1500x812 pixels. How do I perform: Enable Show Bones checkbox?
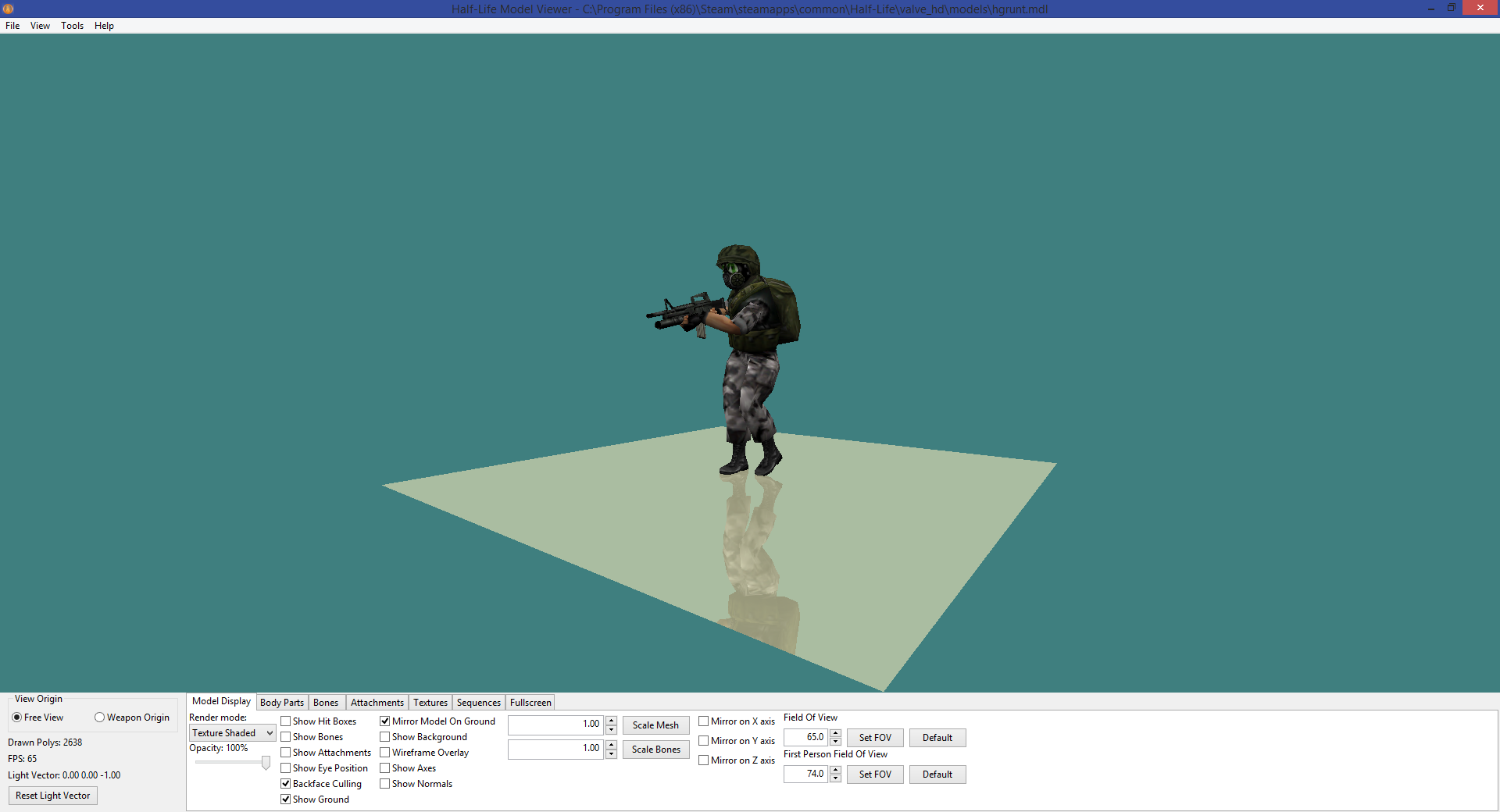coord(312,737)
